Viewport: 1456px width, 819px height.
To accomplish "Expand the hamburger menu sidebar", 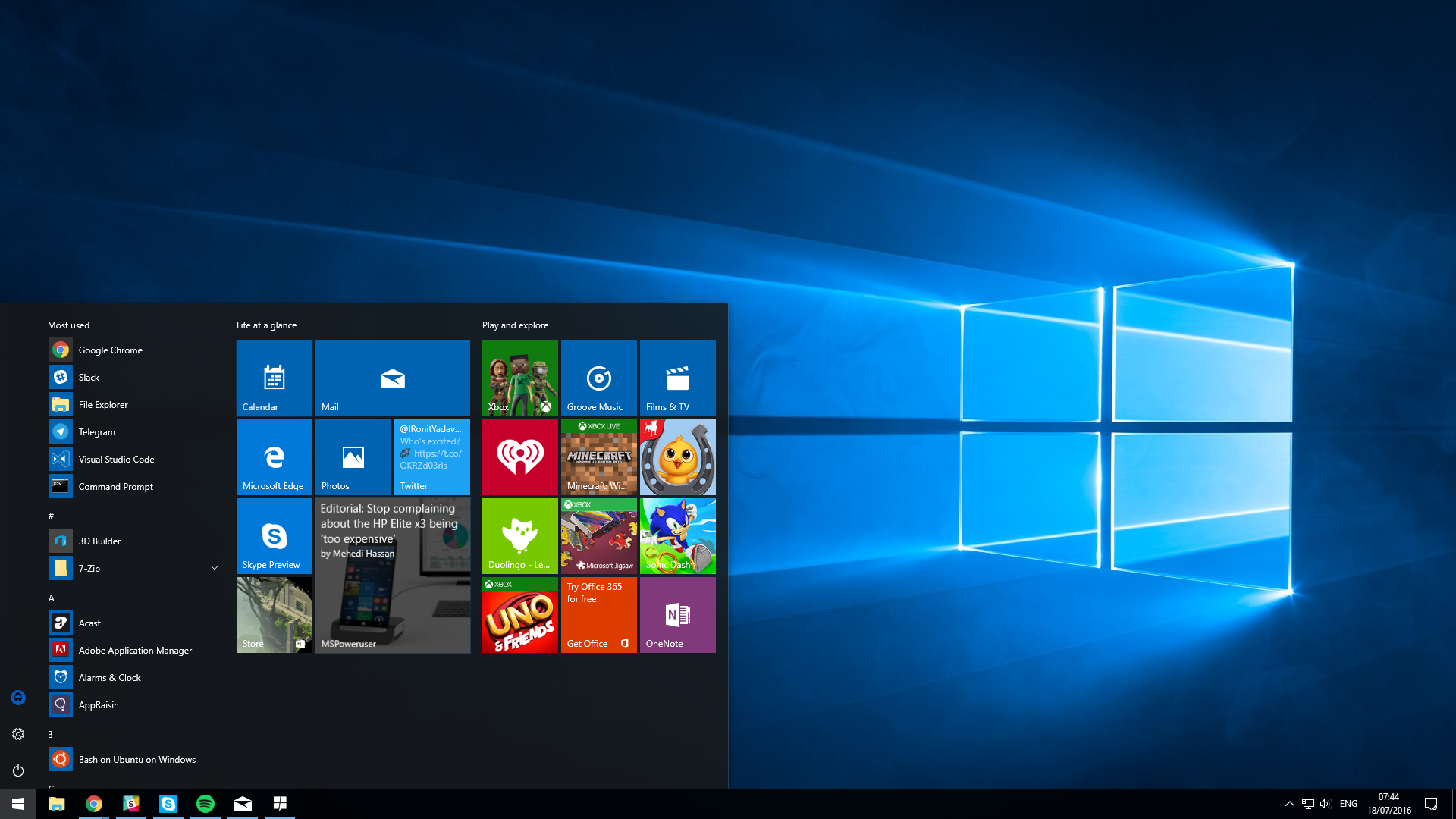I will [x=18, y=325].
